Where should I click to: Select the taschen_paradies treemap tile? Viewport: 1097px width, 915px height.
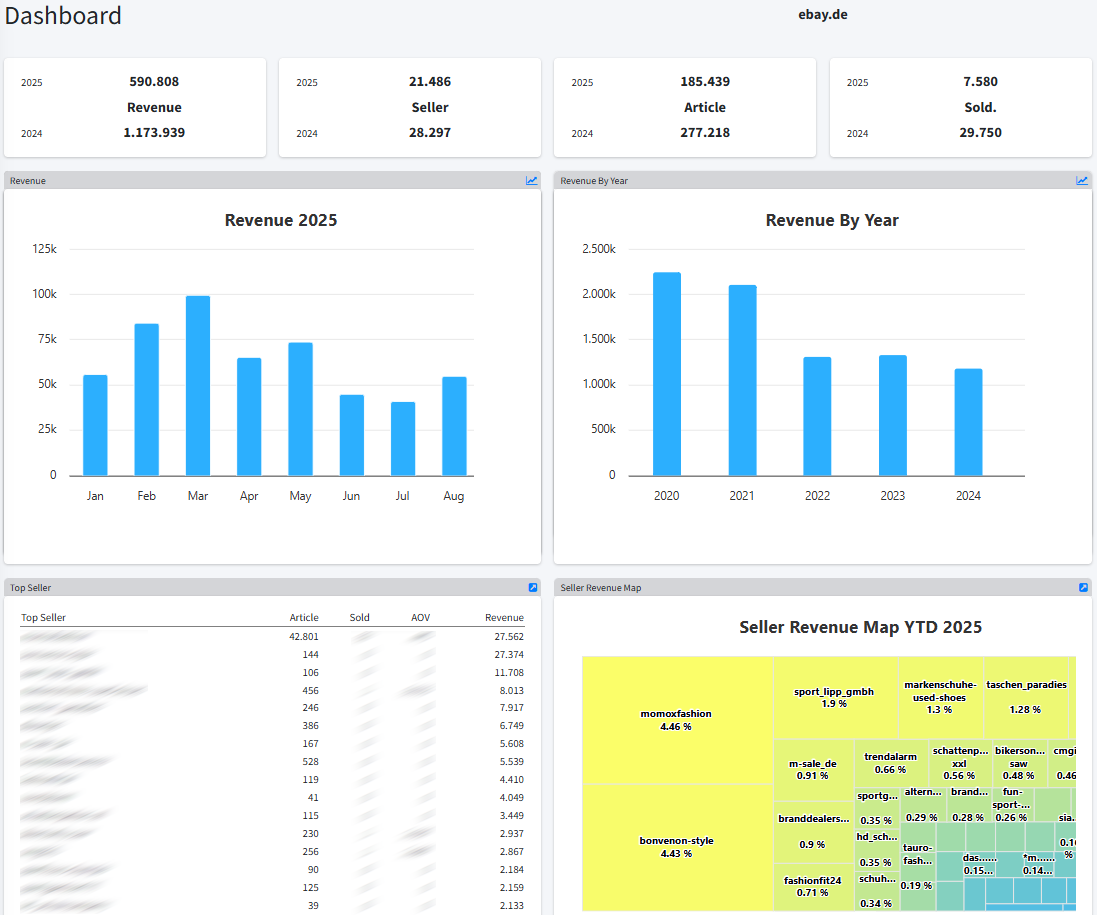[1026, 696]
